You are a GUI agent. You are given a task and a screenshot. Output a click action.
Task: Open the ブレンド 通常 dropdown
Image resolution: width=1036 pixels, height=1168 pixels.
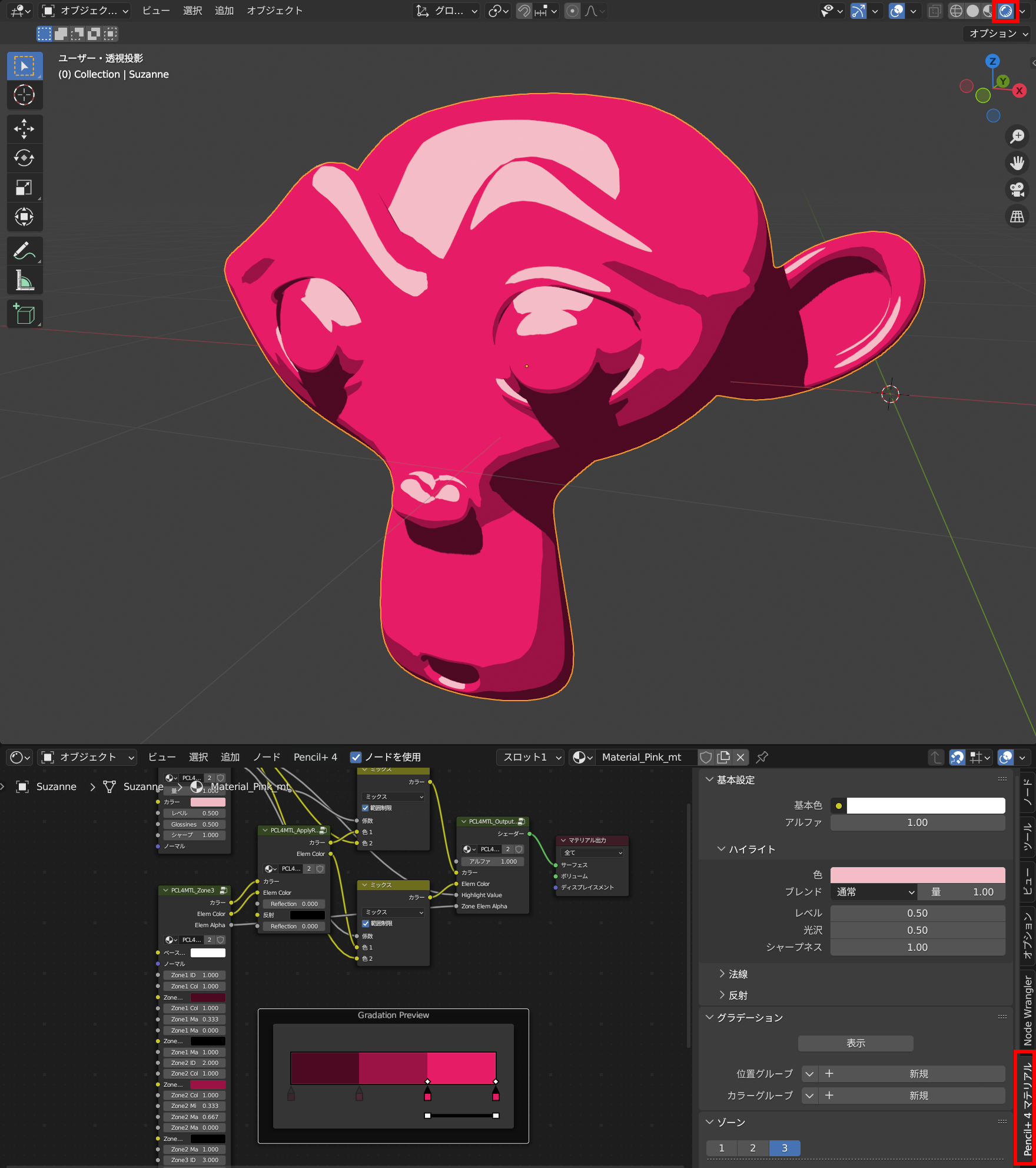click(x=874, y=892)
